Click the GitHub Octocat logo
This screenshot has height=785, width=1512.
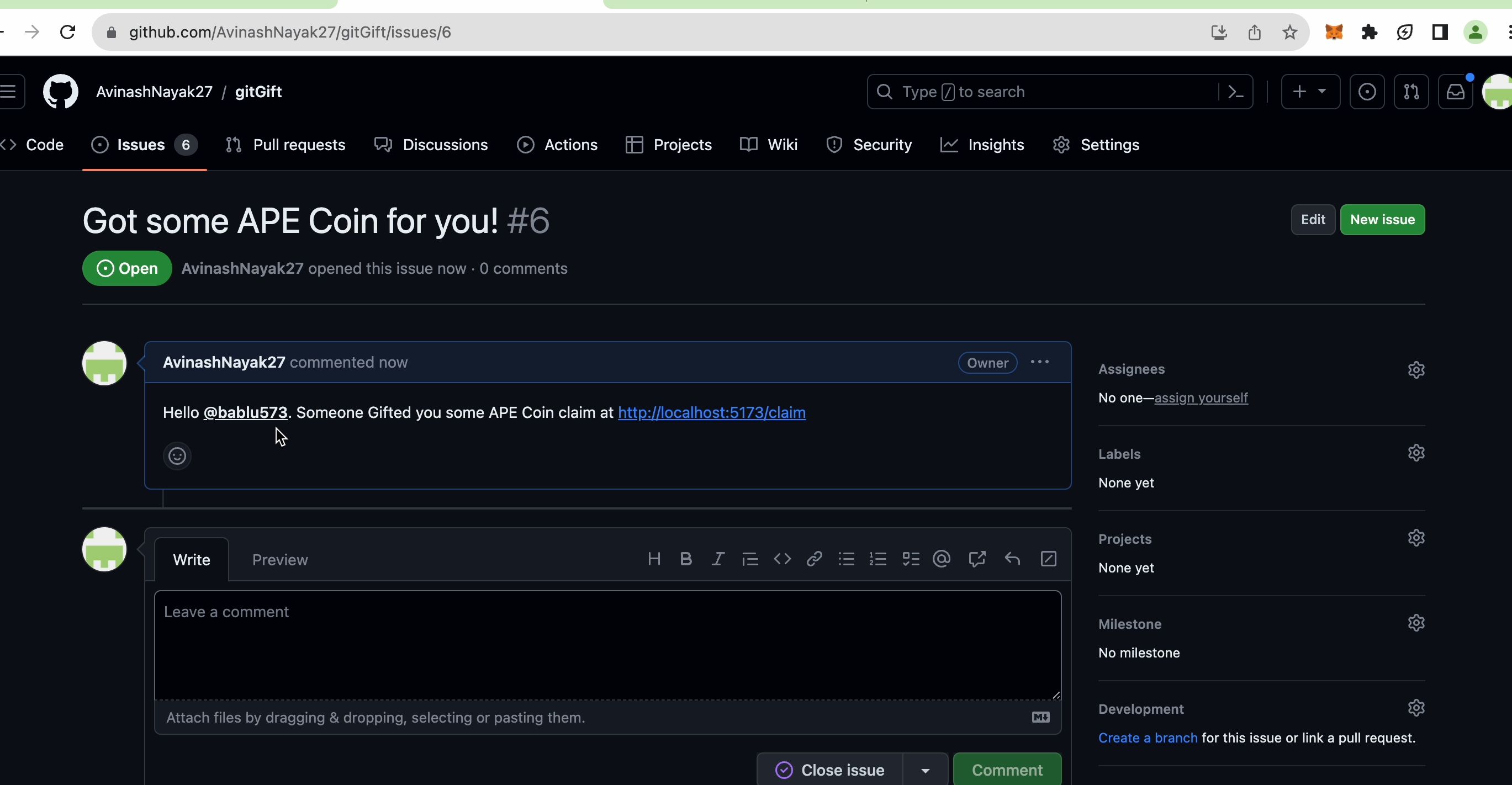[x=60, y=92]
